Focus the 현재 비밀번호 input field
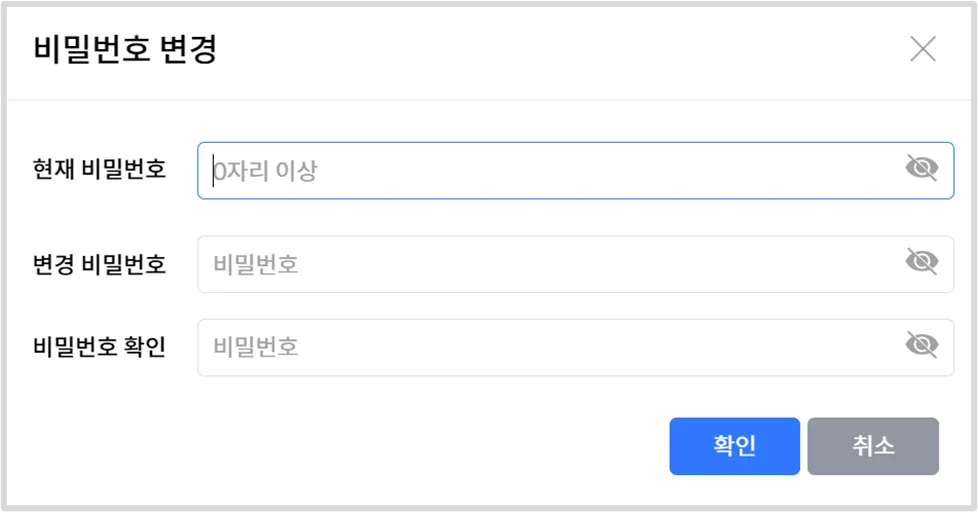The width and height of the screenshot is (978, 512). [x=550, y=171]
